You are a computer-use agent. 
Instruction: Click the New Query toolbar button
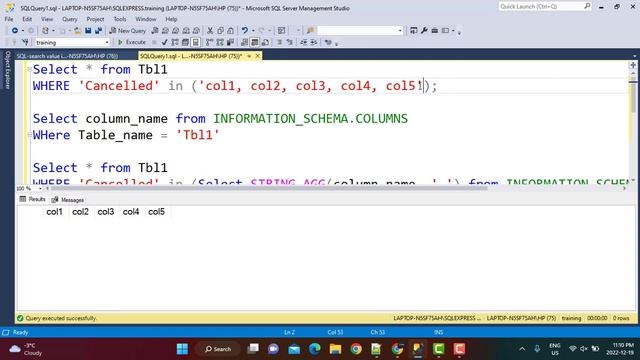point(129,31)
